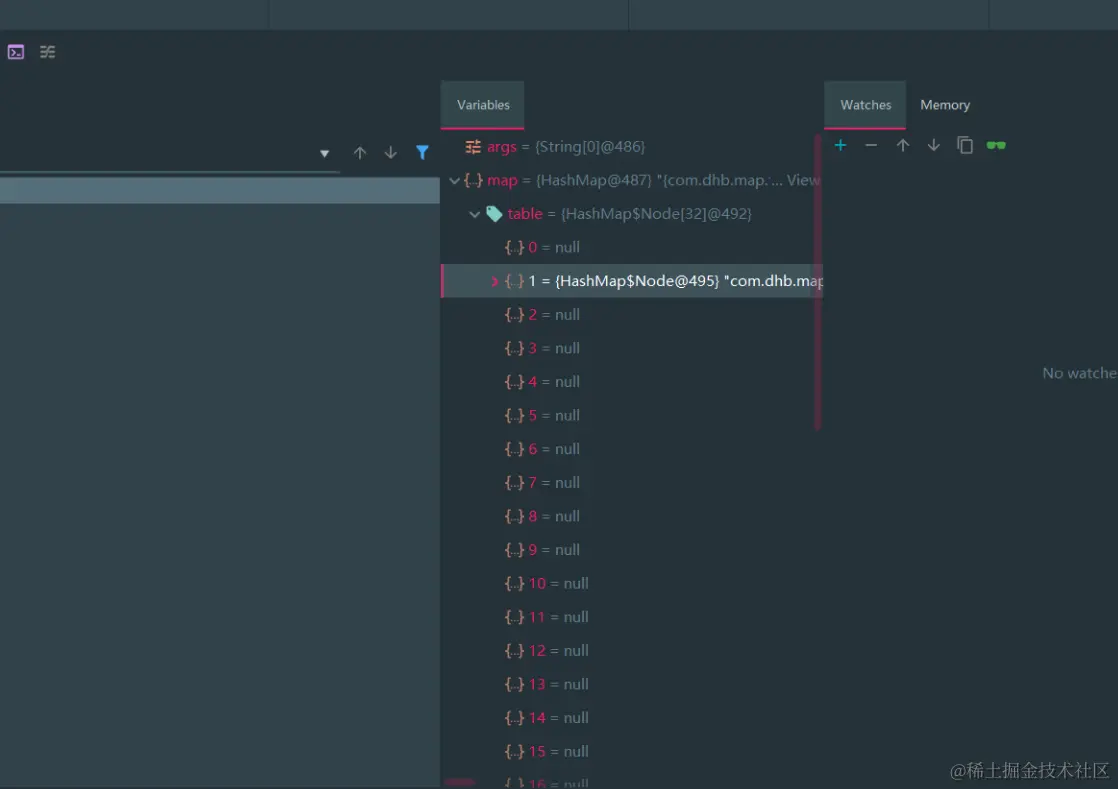Go to the next frame with the down arrow
The height and width of the screenshot is (789, 1118).
coord(391,153)
